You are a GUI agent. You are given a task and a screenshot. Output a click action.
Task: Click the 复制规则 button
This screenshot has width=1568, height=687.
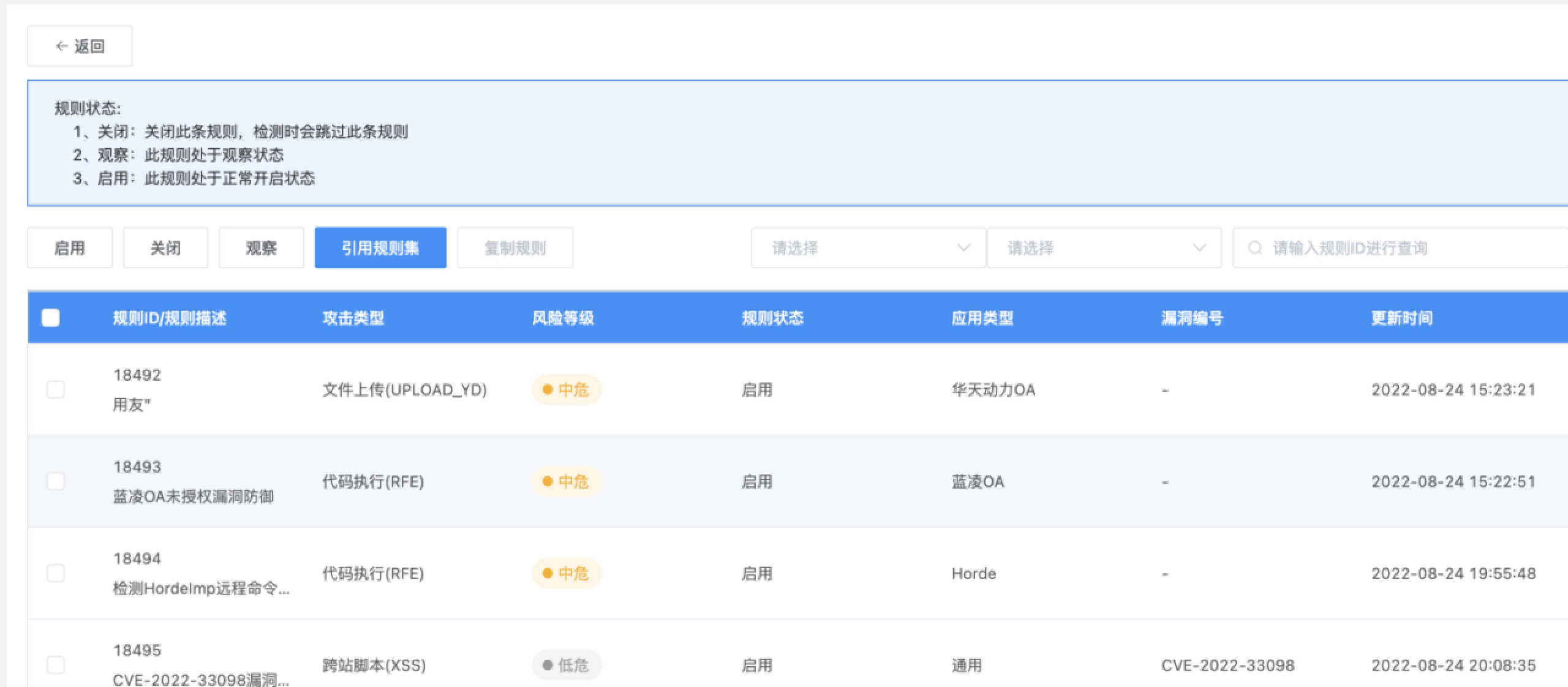tap(515, 248)
